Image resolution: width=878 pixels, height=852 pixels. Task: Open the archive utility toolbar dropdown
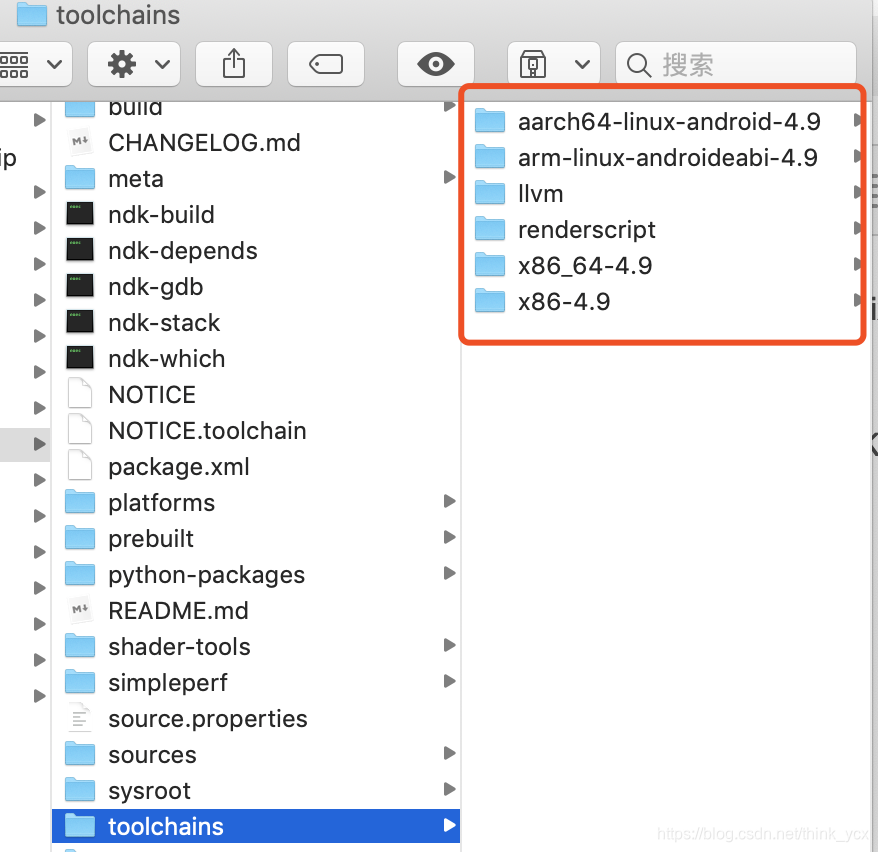[x=554, y=64]
